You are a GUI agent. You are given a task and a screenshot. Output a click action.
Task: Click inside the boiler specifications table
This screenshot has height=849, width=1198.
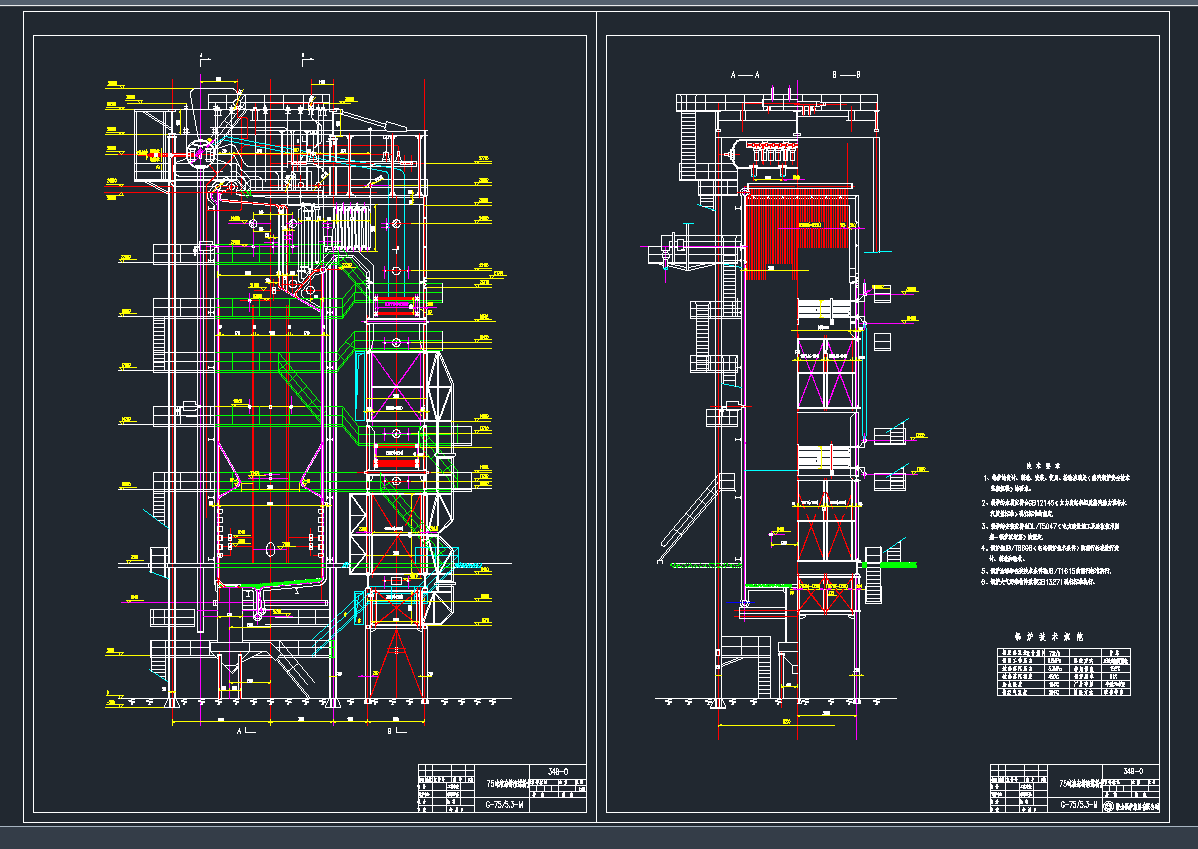click(1059, 671)
